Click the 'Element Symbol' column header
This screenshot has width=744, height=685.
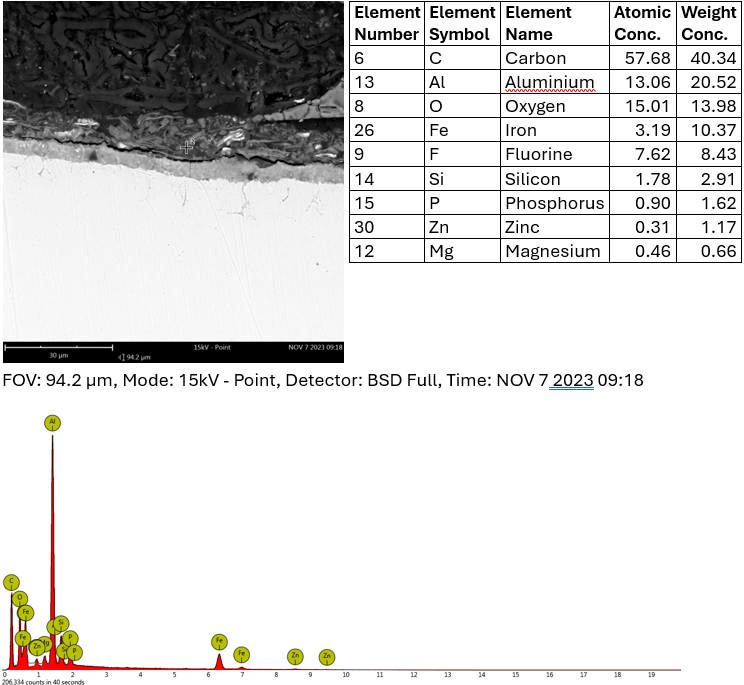point(462,23)
